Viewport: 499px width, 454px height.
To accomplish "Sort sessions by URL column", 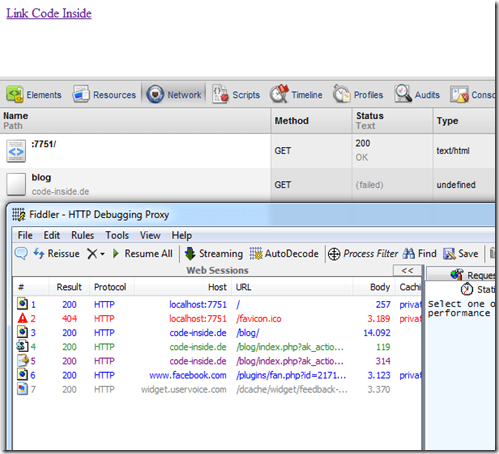I will coord(292,287).
